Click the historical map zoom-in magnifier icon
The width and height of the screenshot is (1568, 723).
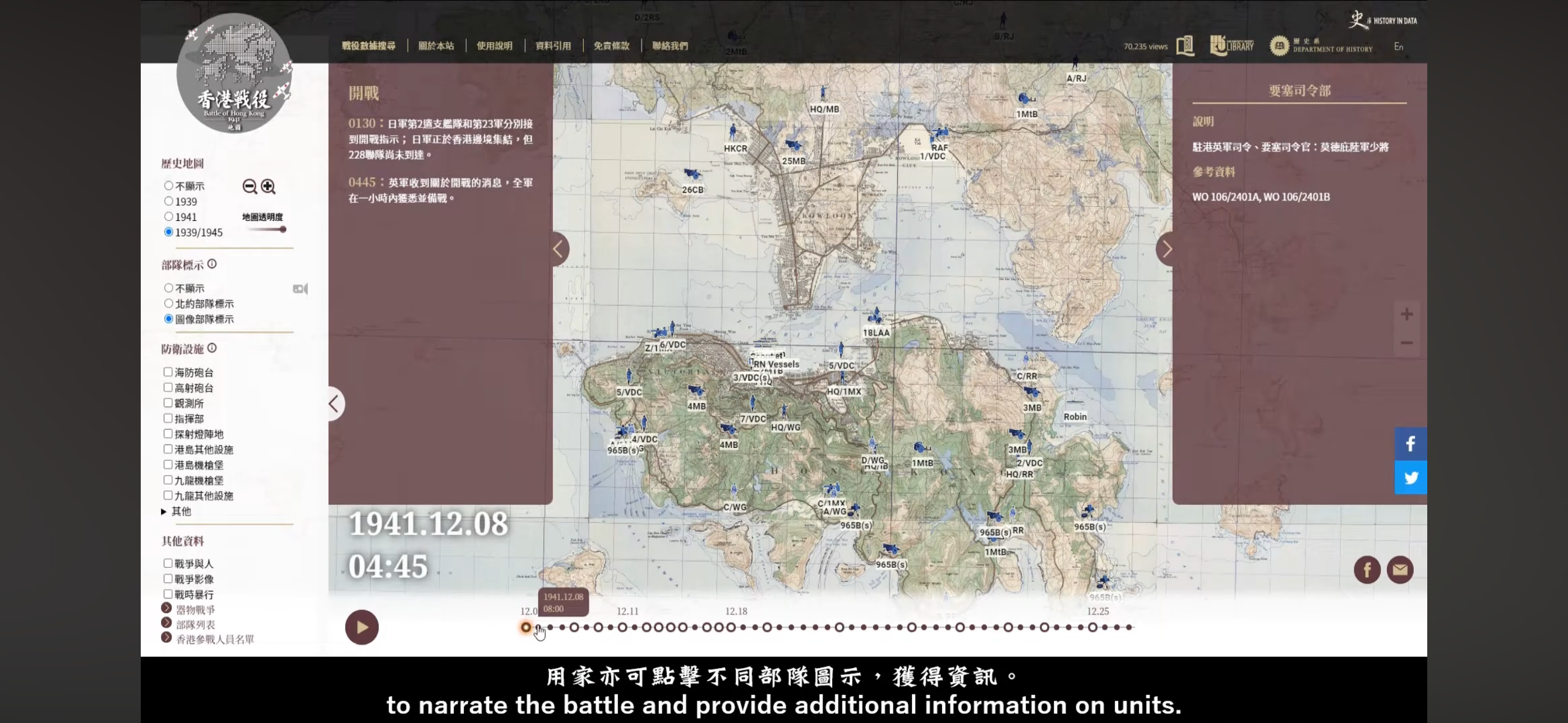268,186
